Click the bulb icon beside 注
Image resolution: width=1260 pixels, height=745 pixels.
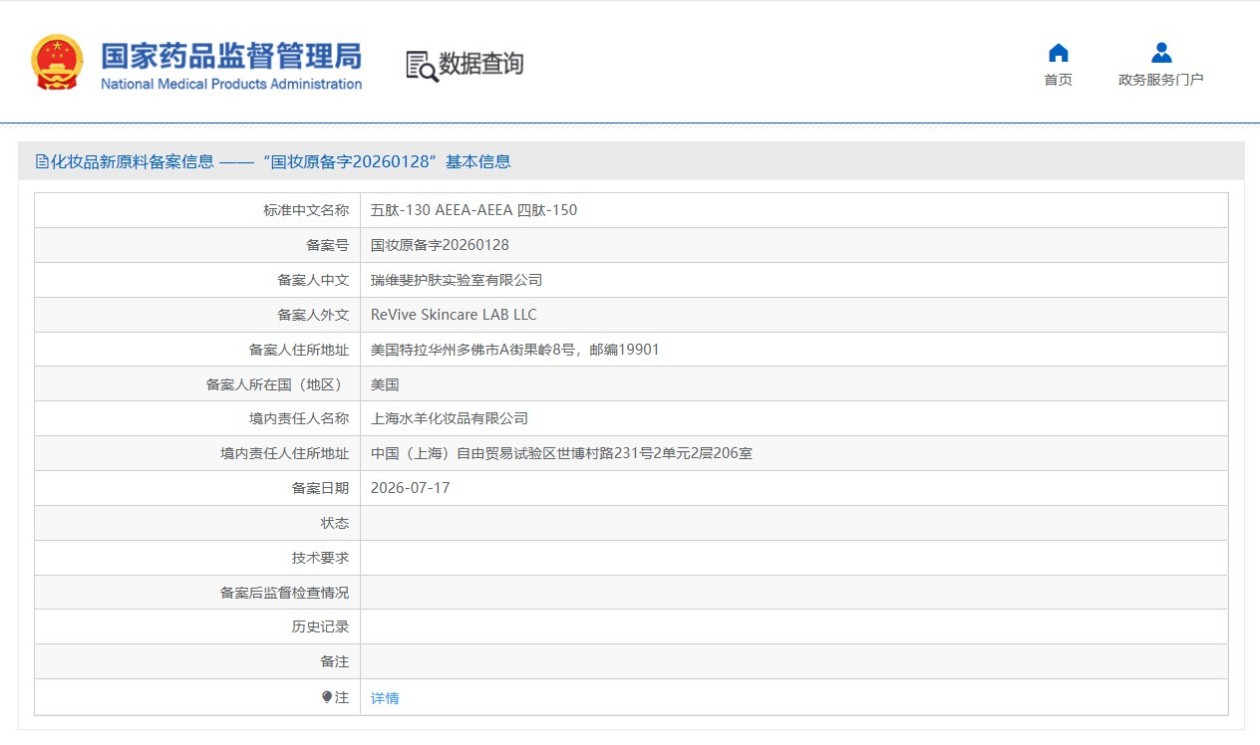tap(327, 697)
